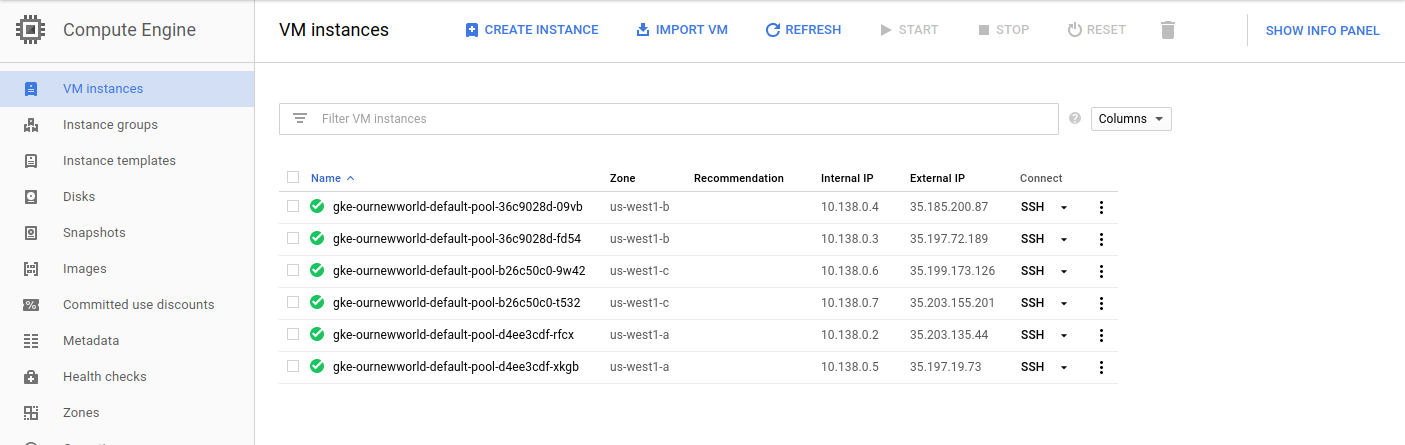
Task: Click the VM instances sidebar icon
Action: coord(31,89)
